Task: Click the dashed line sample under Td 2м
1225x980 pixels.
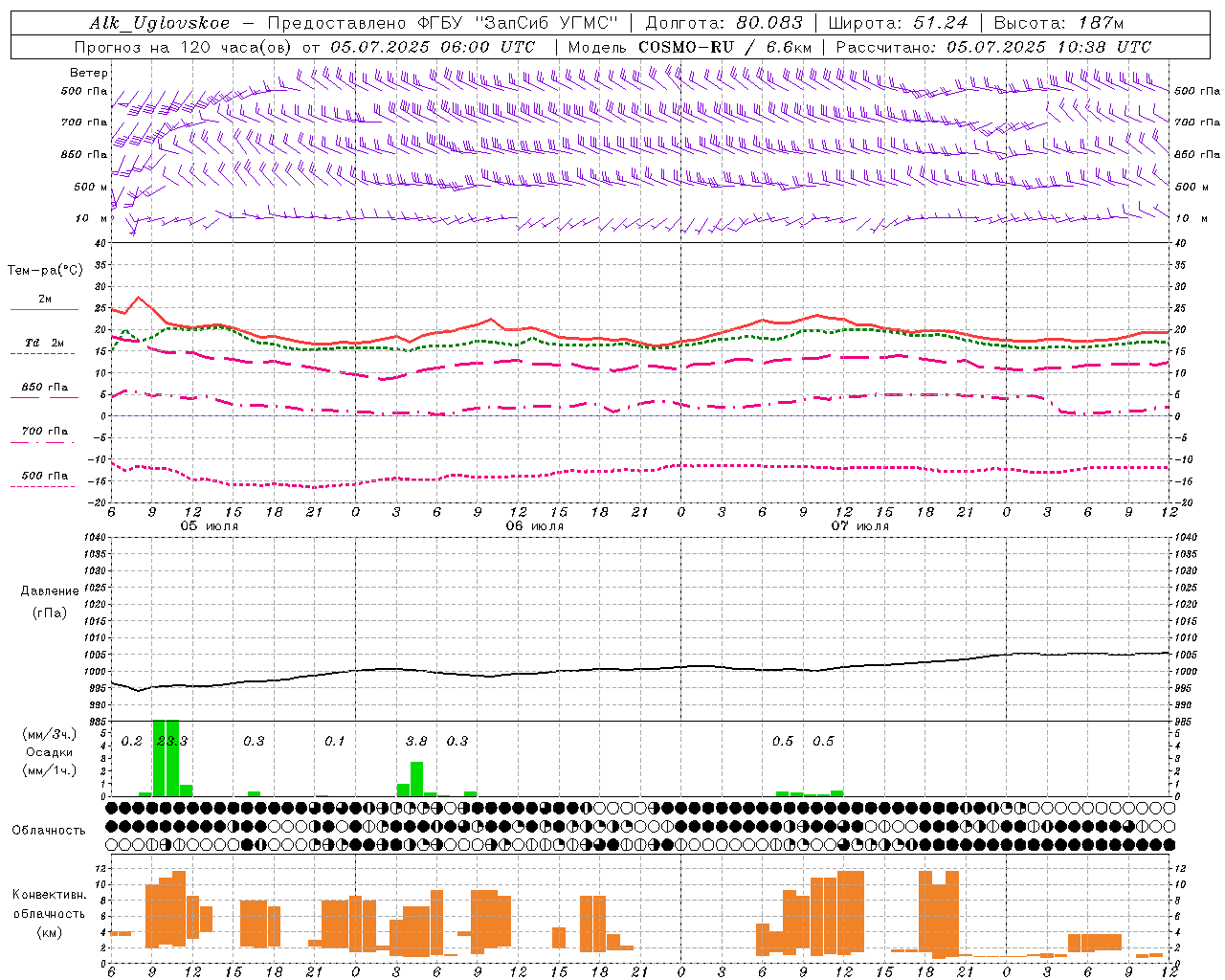Action: [x=43, y=353]
